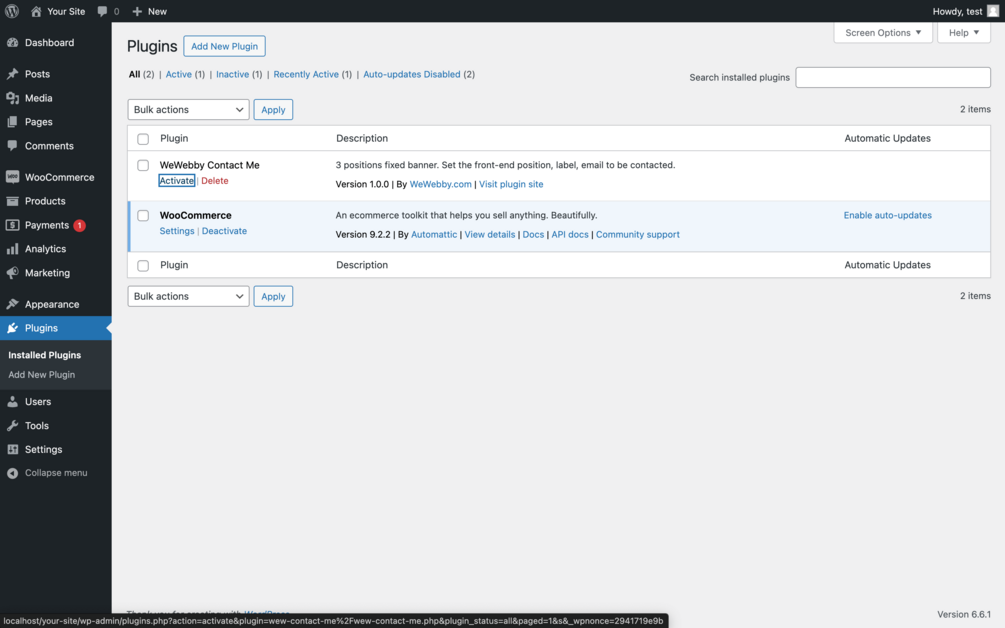Click the plus icon next to New
The image size is (1005, 628).
point(137,12)
